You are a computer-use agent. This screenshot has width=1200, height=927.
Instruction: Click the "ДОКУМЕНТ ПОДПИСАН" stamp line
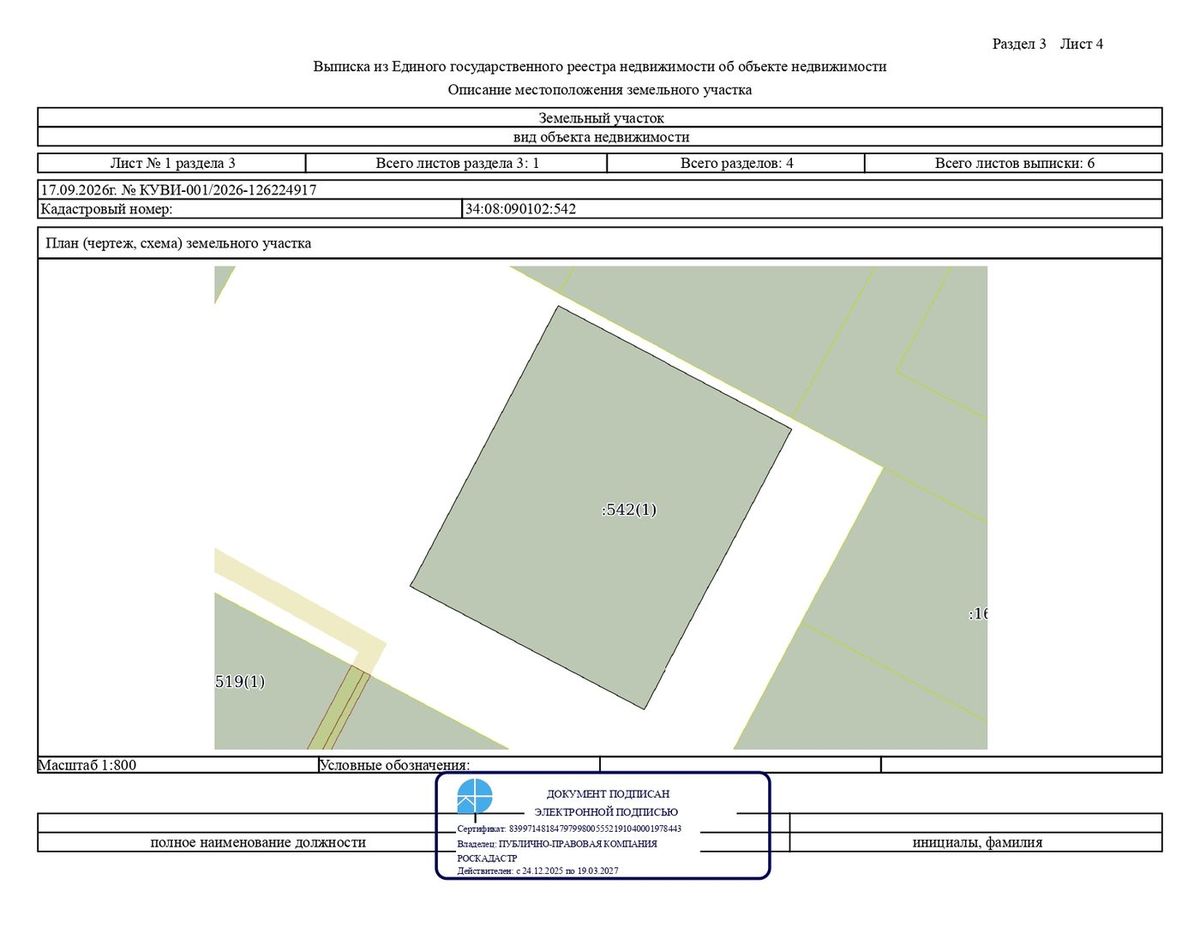(608, 793)
